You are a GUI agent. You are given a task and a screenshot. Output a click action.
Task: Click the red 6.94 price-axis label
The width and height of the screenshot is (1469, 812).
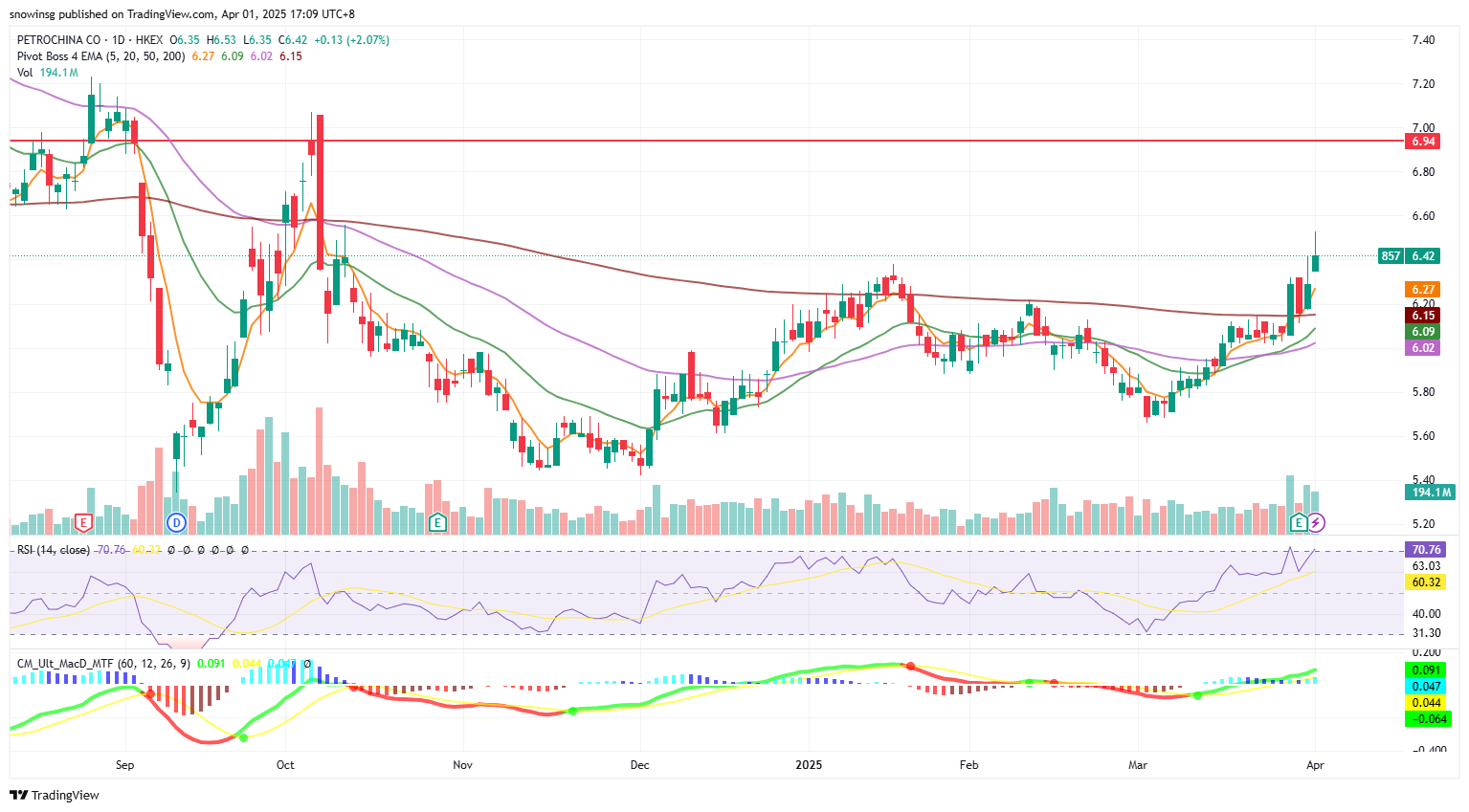1423,142
